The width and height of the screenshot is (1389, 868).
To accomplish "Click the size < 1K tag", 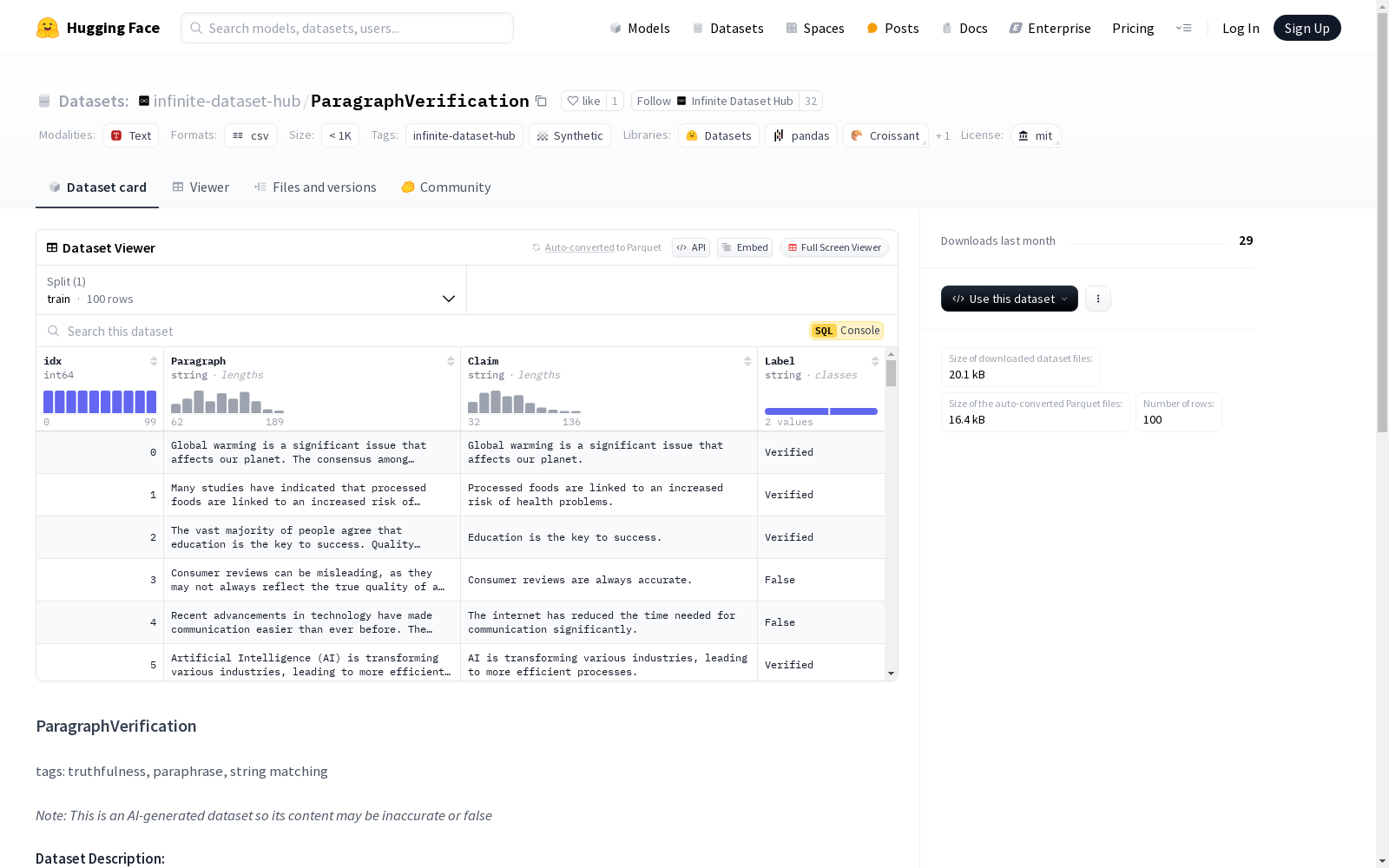I will 340,135.
